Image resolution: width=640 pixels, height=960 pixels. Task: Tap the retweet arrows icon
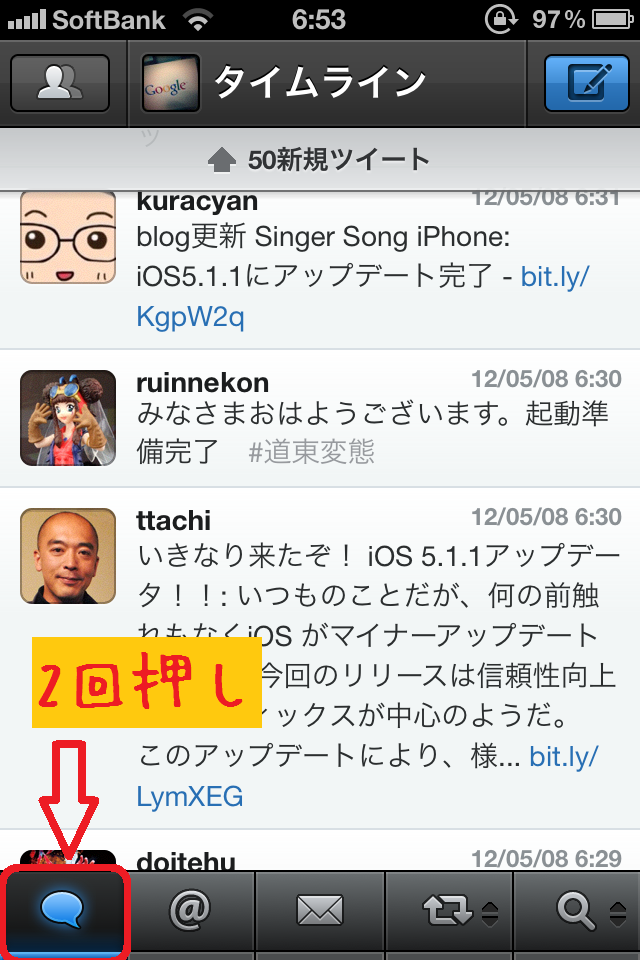point(448,910)
